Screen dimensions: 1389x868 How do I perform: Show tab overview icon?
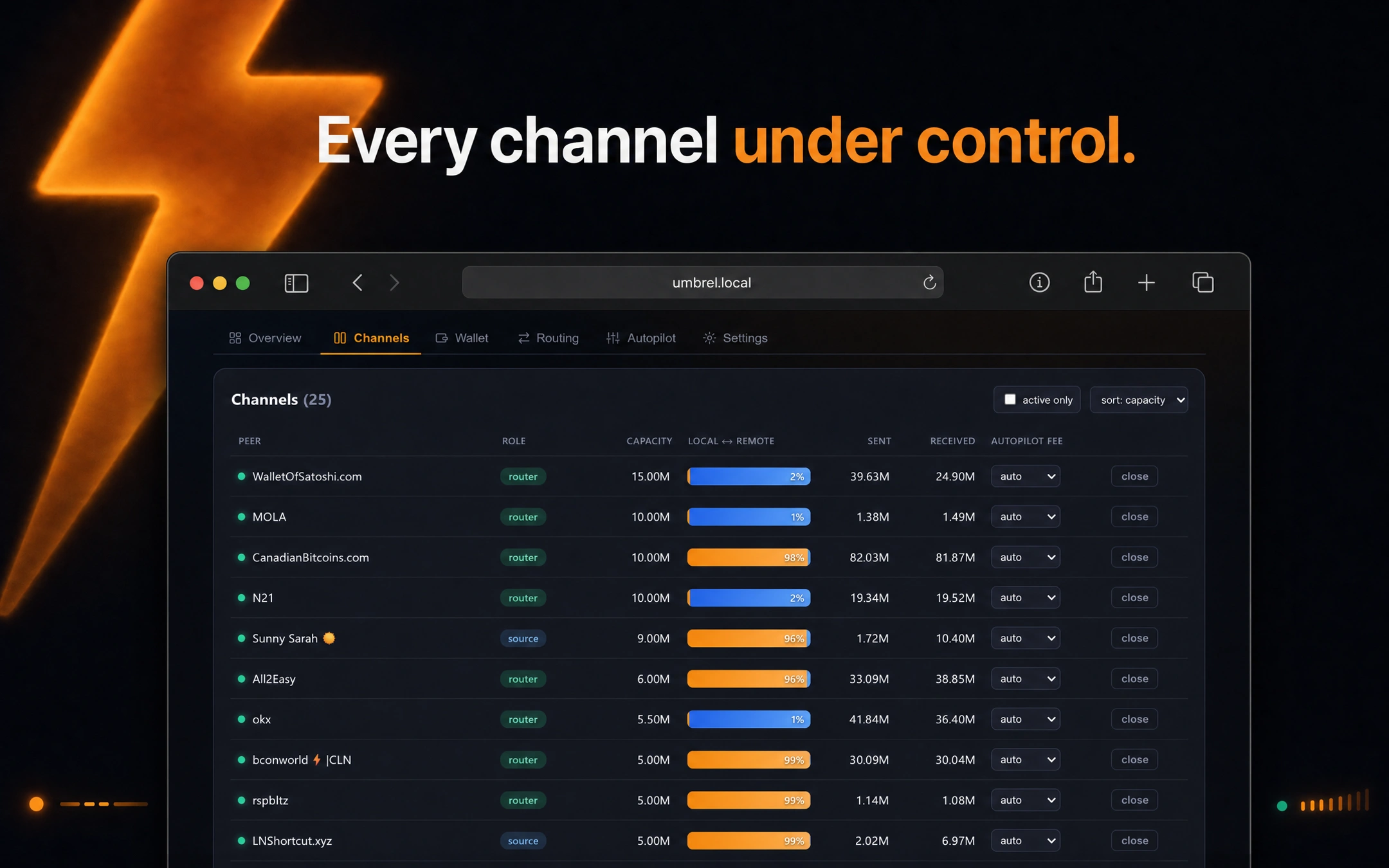(1203, 282)
